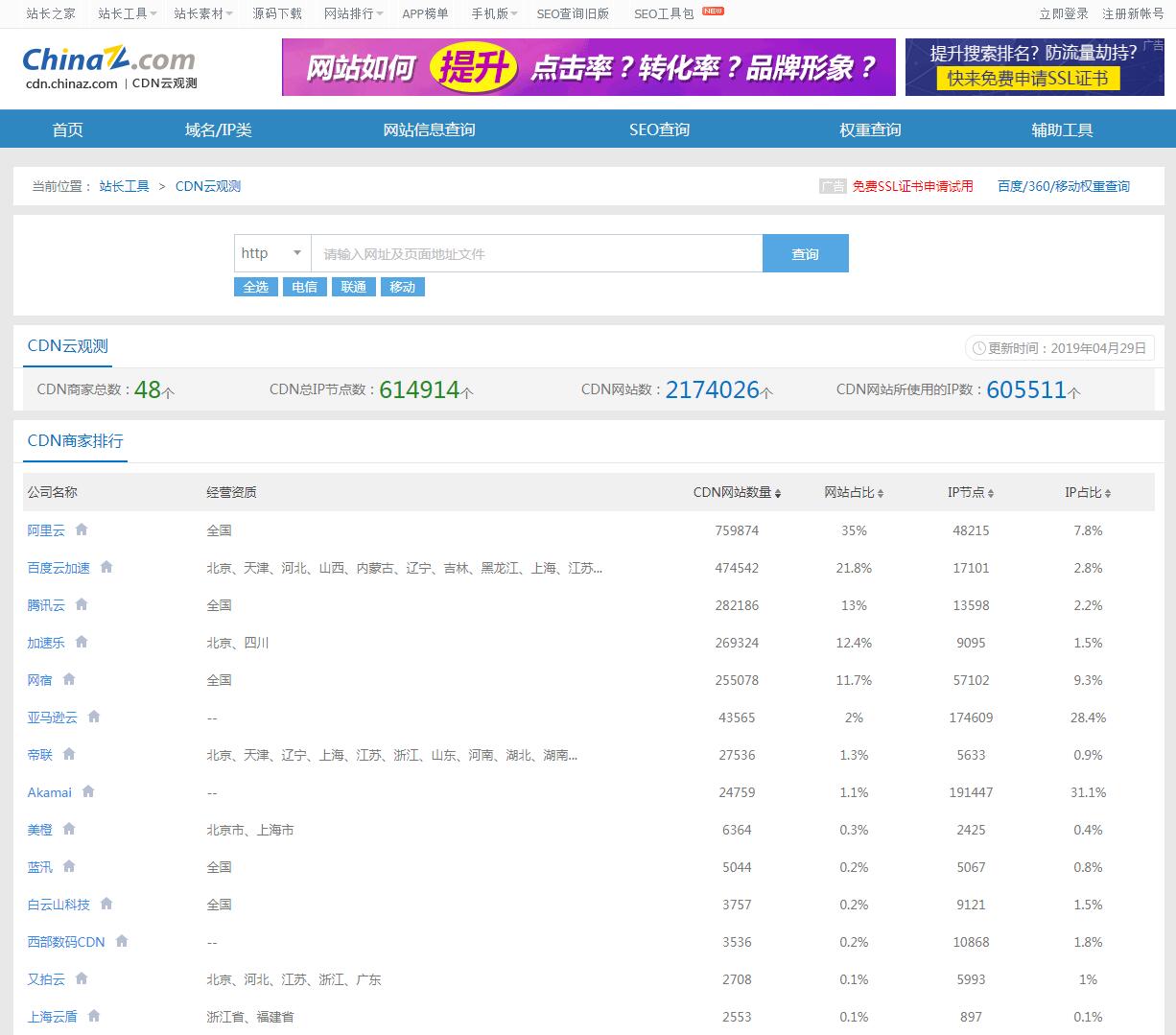Toggle the 全选 carrier filter
Image resolution: width=1176 pixels, height=1035 pixels.
256,287
